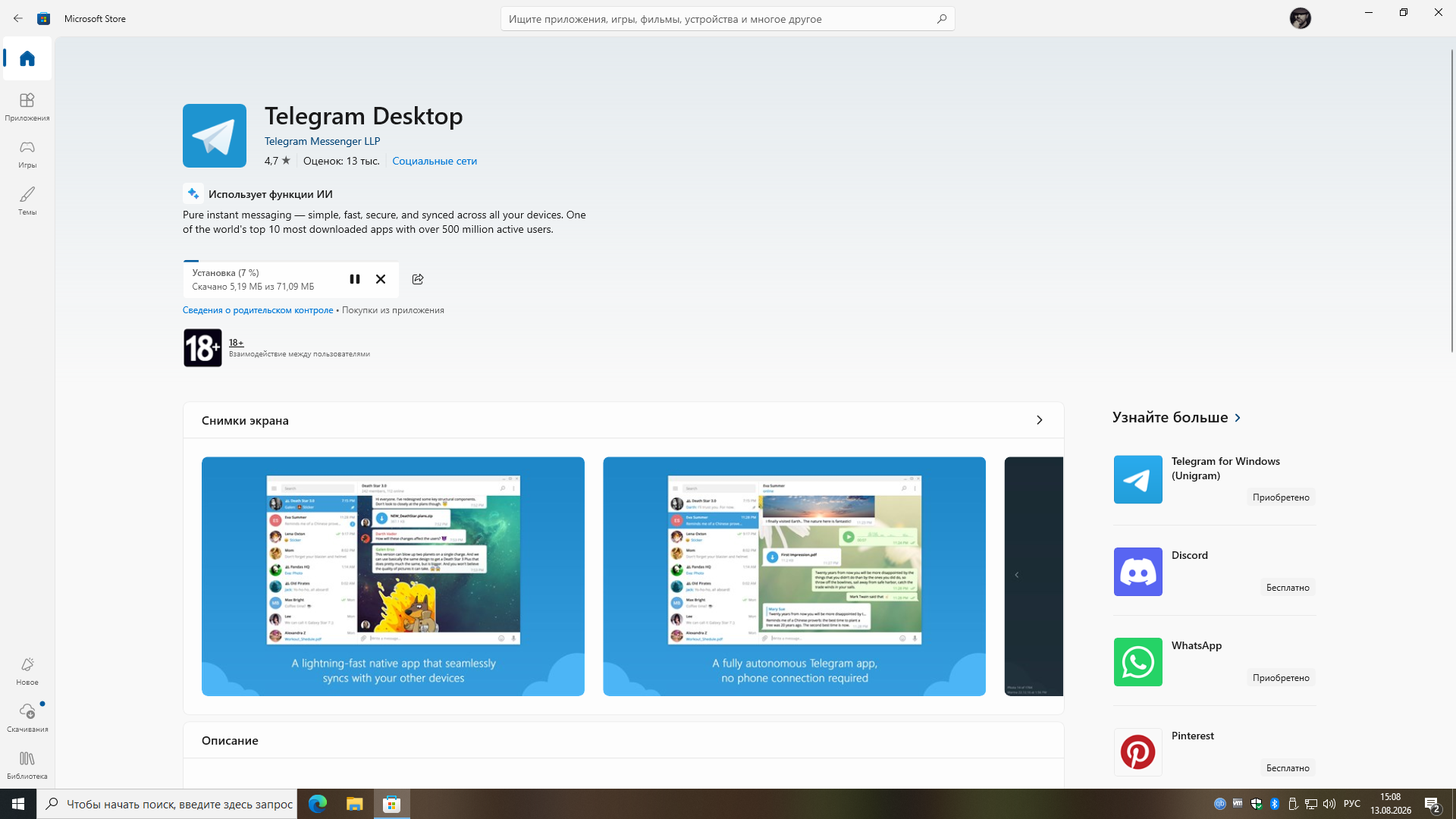Click the WhatsApp app title
This screenshot has height=819, width=1456.
click(x=1197, y=645)
